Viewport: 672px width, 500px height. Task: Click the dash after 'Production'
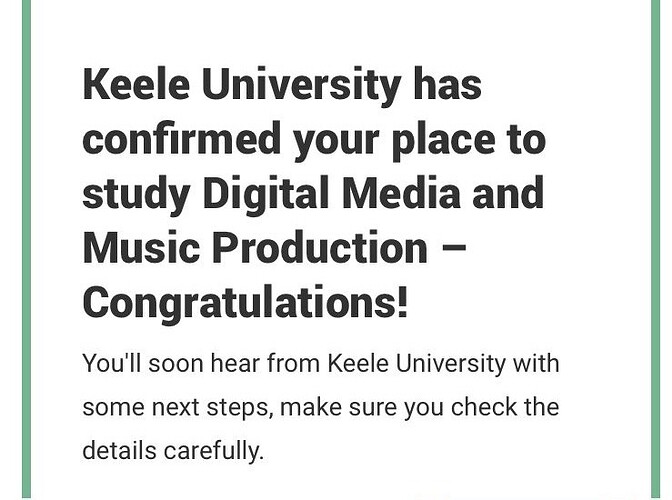pos(453,248)
